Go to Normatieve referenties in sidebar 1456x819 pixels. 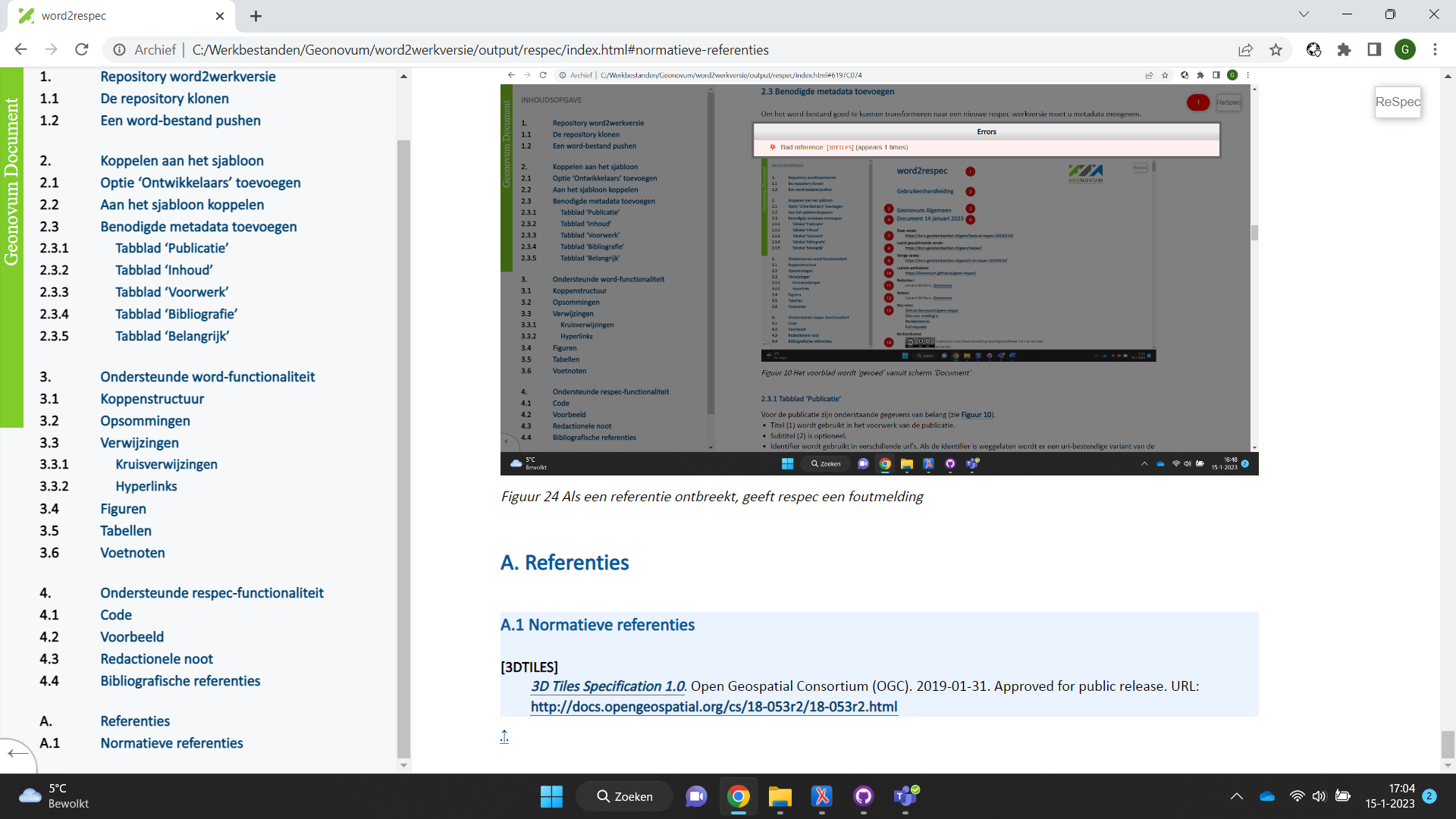(172, 743)
